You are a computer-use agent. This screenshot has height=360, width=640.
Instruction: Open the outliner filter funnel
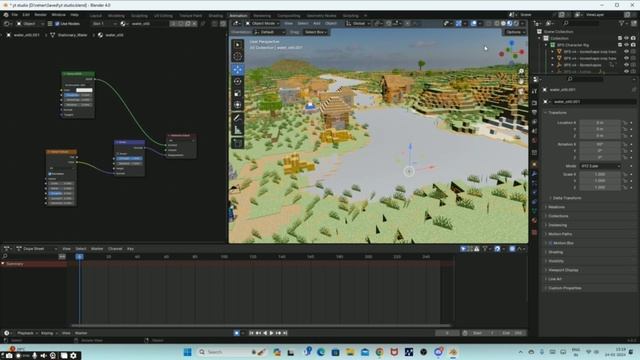[x=622, y=24]
